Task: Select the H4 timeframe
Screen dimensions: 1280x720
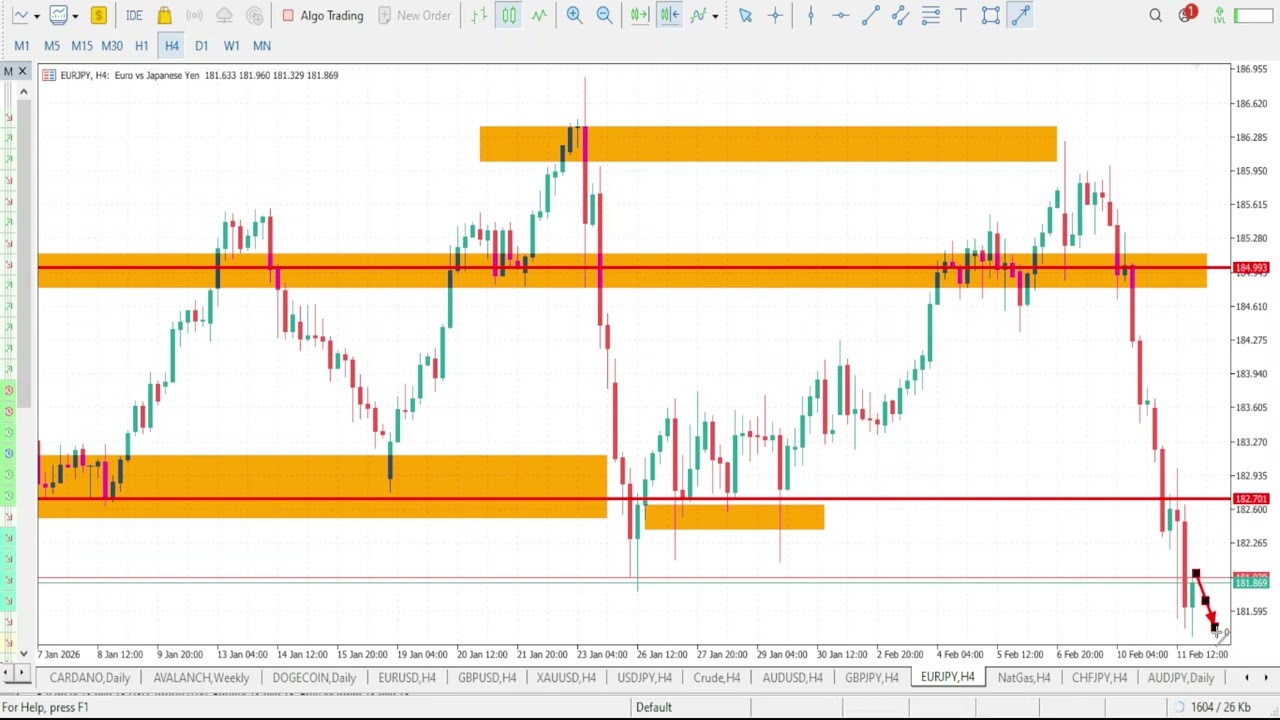Action: pos(172,45)
